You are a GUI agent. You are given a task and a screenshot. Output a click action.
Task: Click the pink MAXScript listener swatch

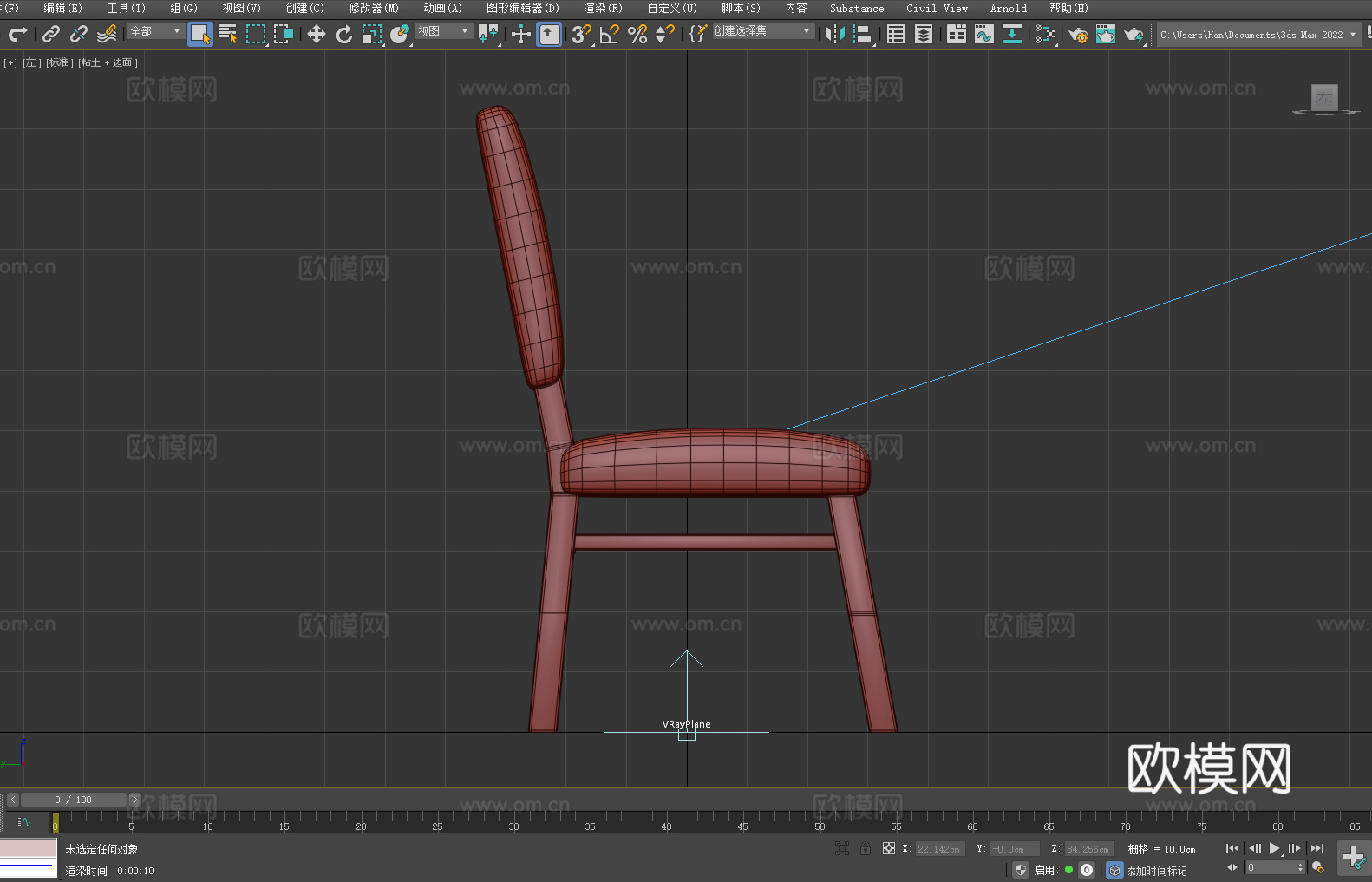29,847
